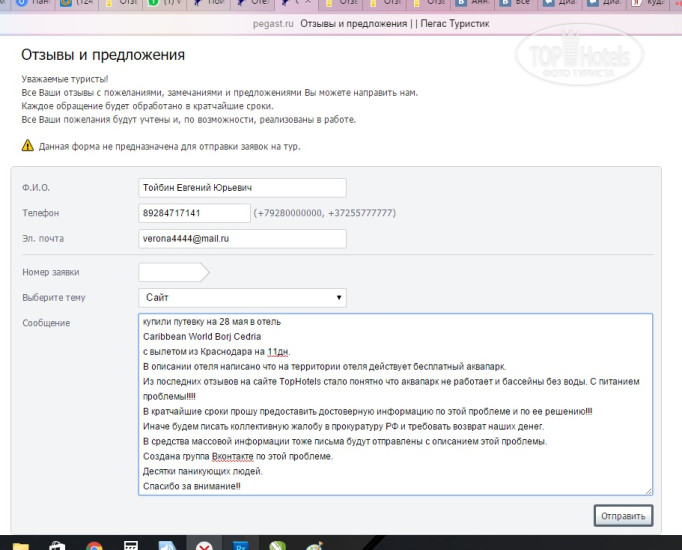The image size is (682, 550).
Task: Focus the Телефон number field
Action: tap(194, 213)
